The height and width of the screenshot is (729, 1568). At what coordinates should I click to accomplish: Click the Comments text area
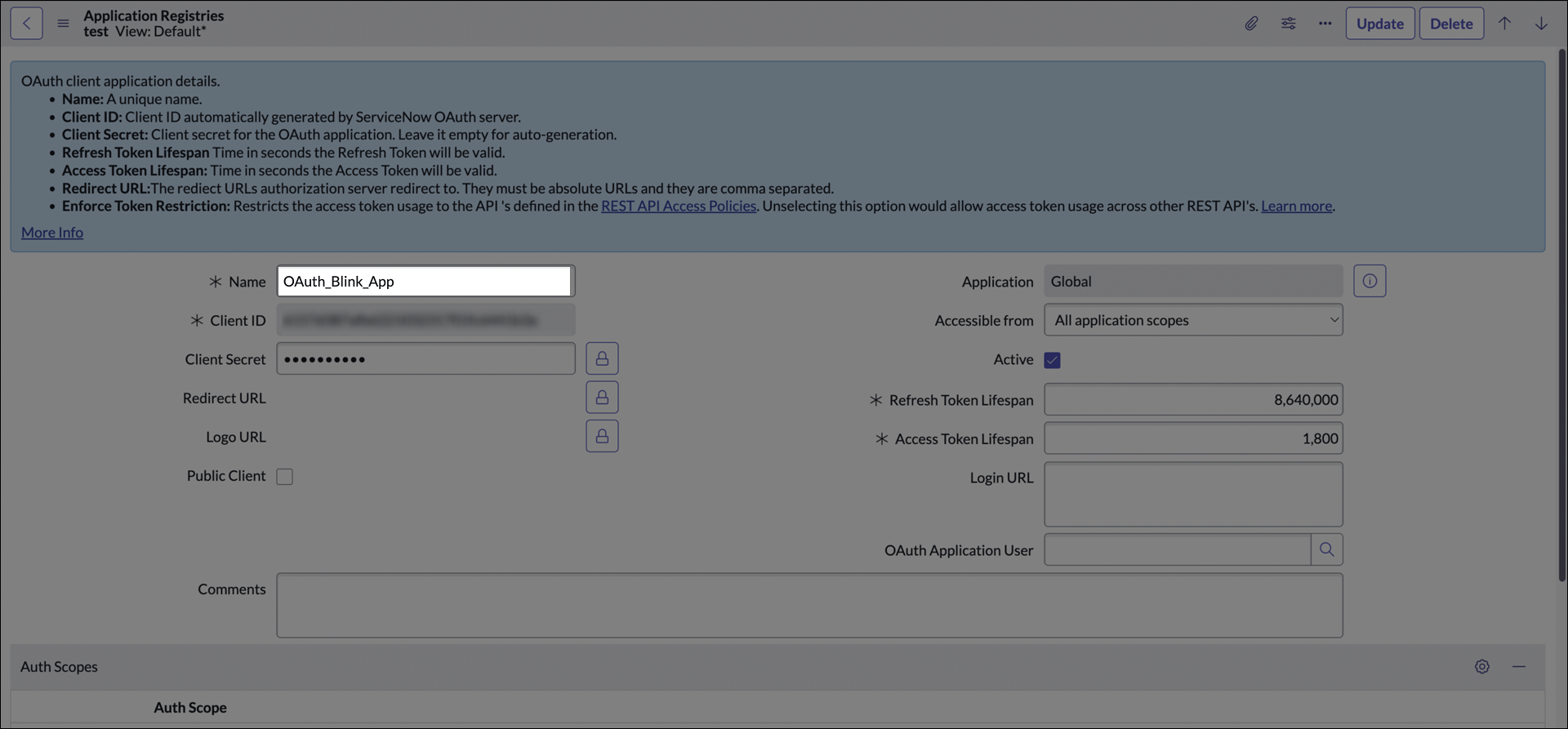pos(809,605)
